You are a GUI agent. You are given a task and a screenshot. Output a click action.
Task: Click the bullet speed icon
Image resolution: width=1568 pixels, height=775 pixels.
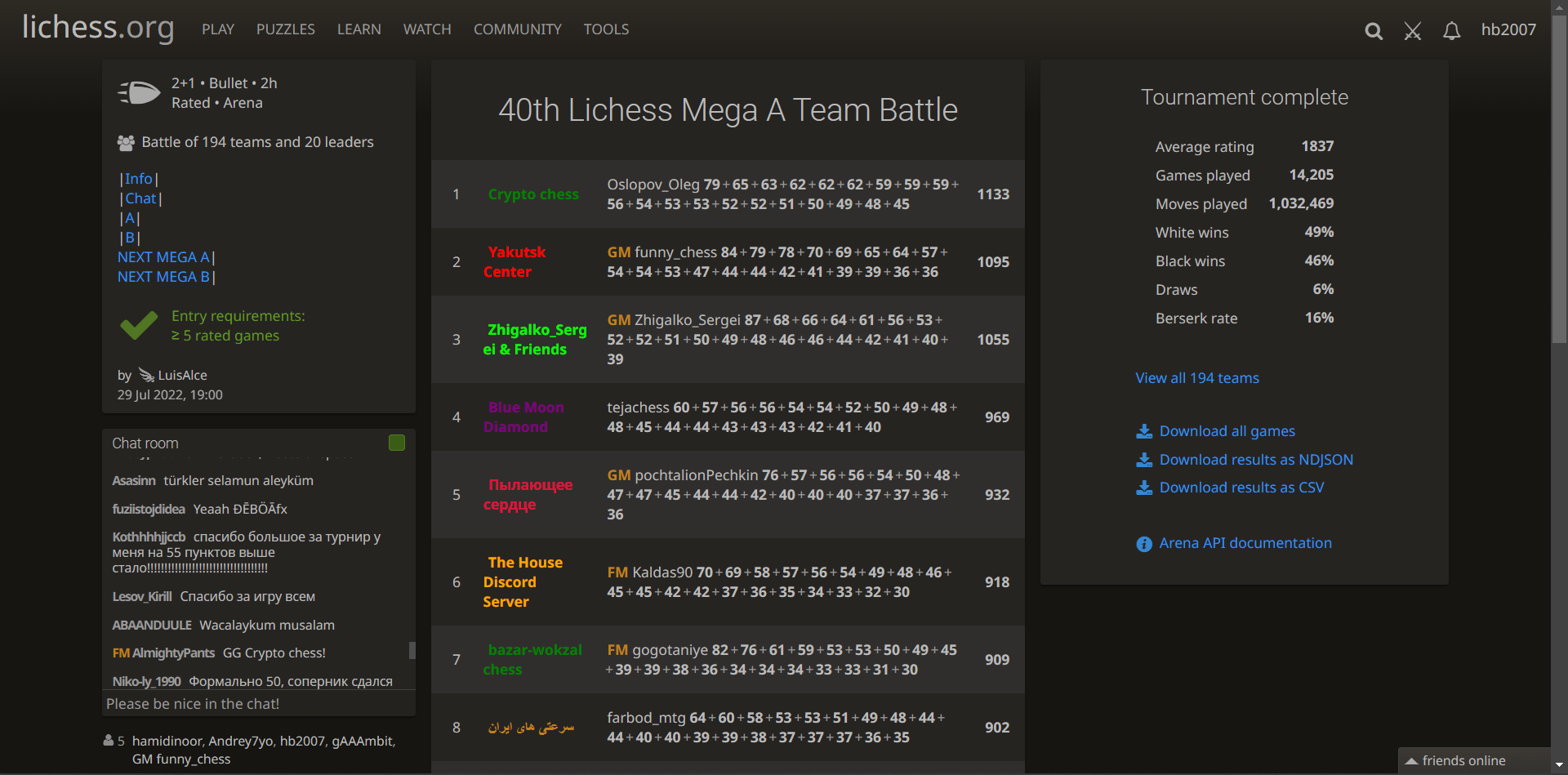[140, 92]
